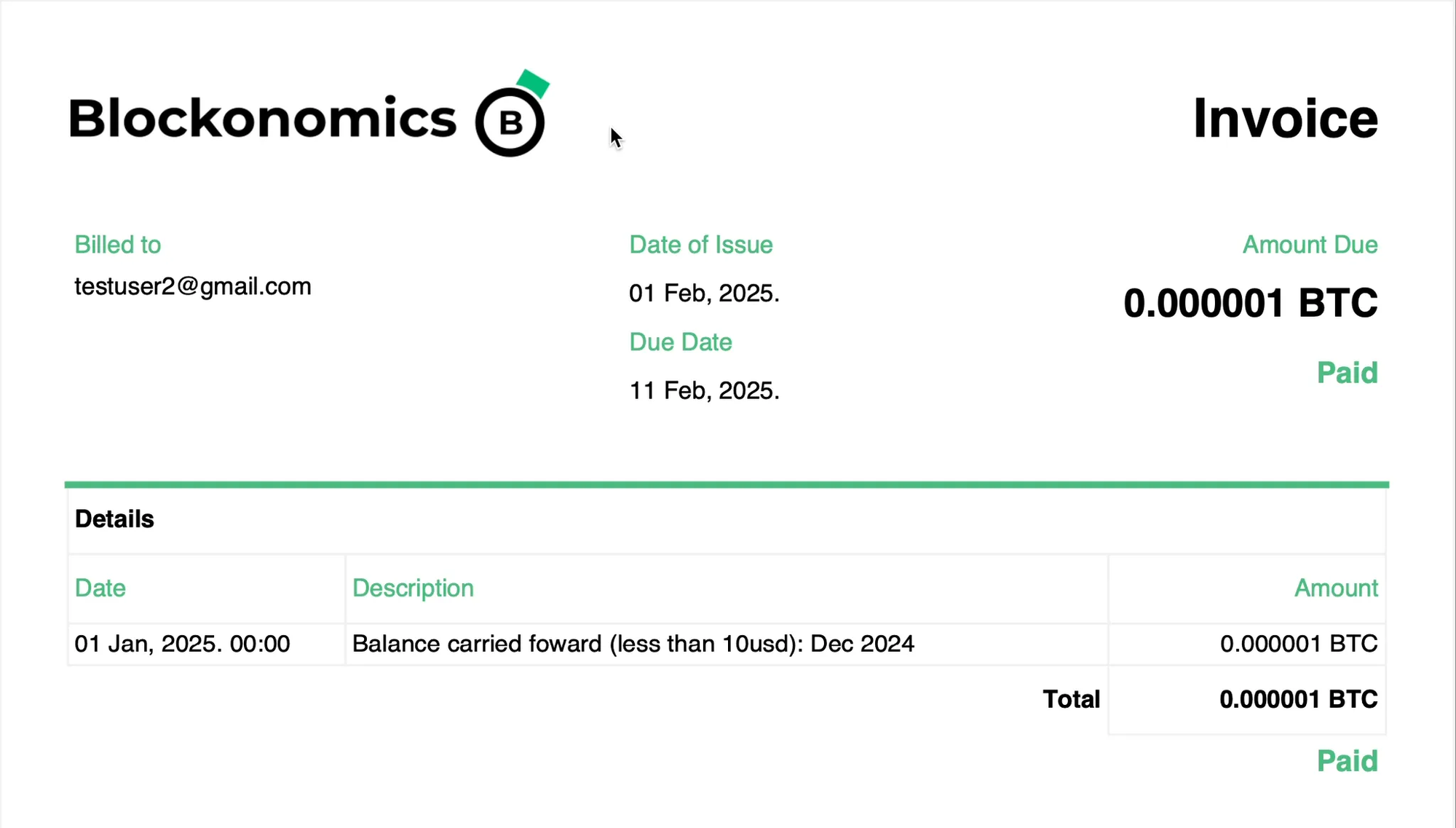
Task: Click the Paid status below the total
Action: click(x=1347, y=761)
